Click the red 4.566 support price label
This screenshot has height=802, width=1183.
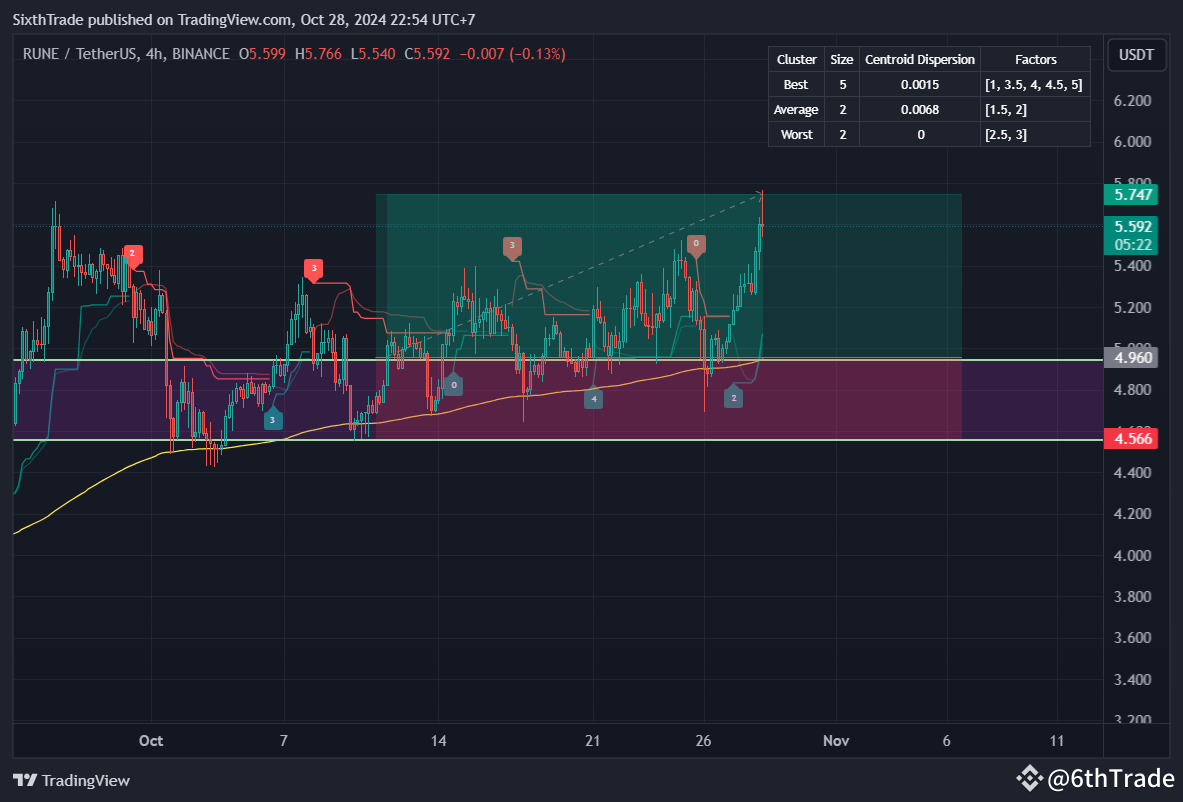[x=1131, y=438]
